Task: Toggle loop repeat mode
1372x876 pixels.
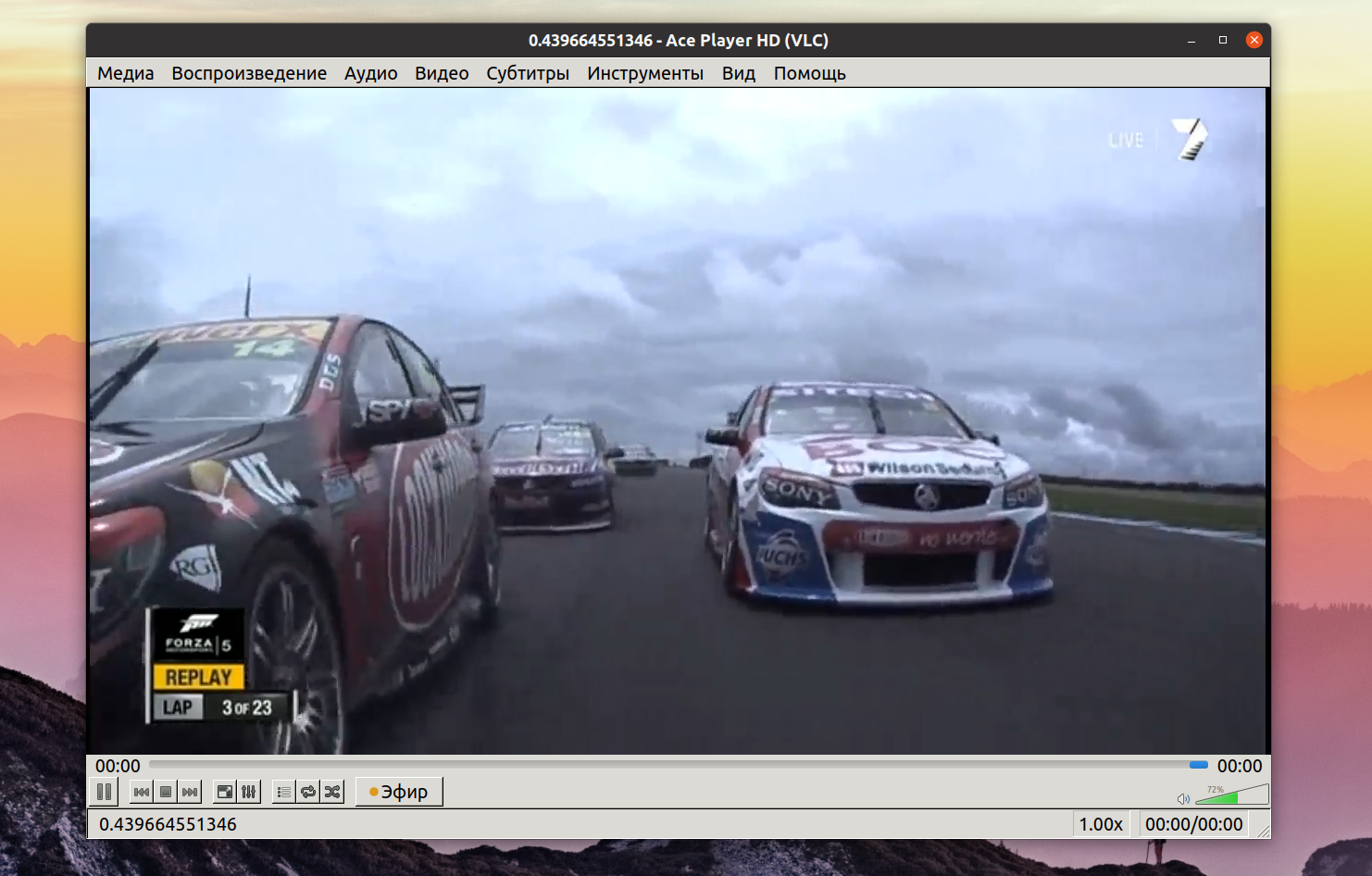Action: coord(308,792)
